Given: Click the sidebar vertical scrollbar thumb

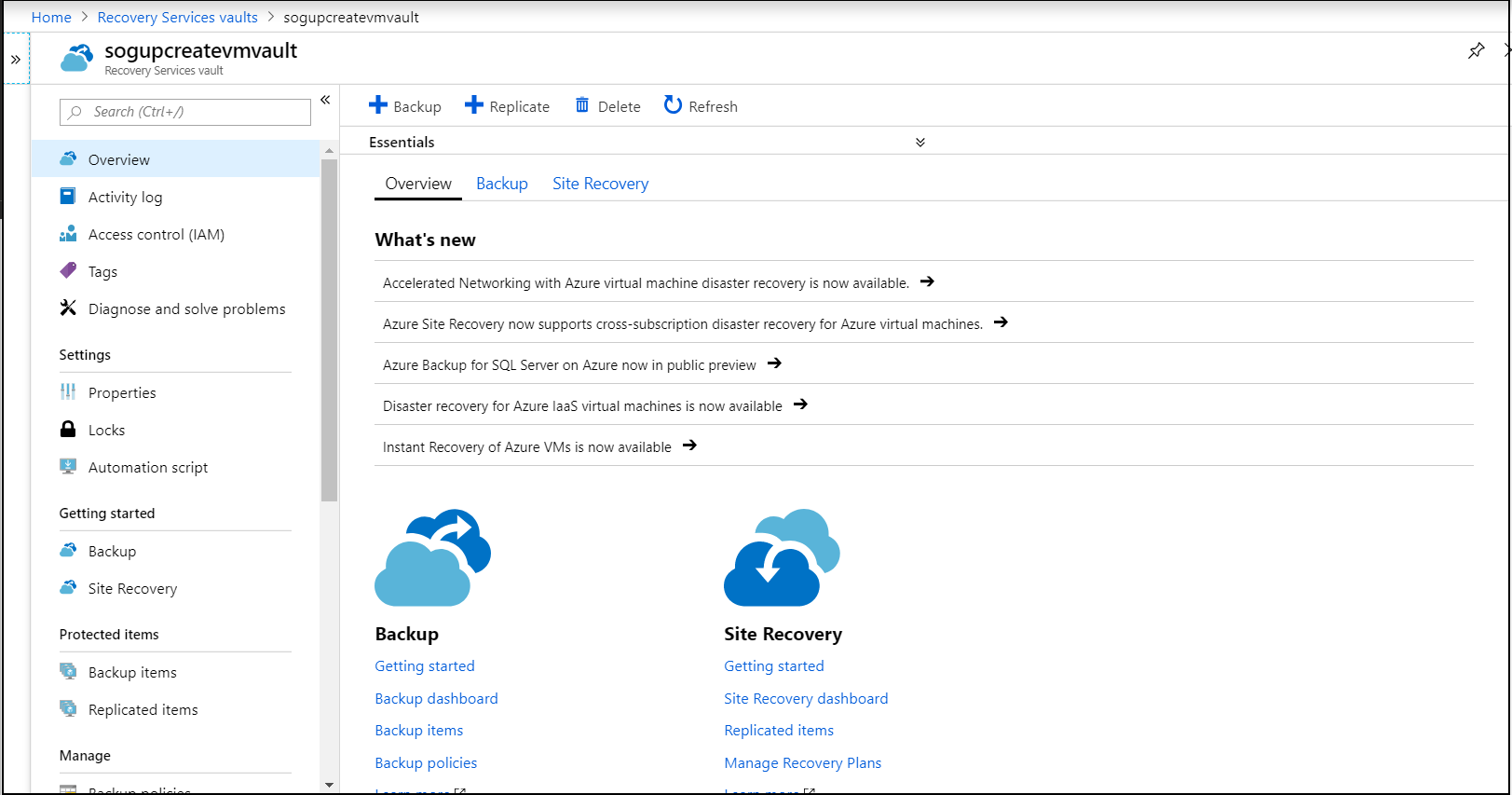Looking at the screenshot, I should [x=329, y=330].
